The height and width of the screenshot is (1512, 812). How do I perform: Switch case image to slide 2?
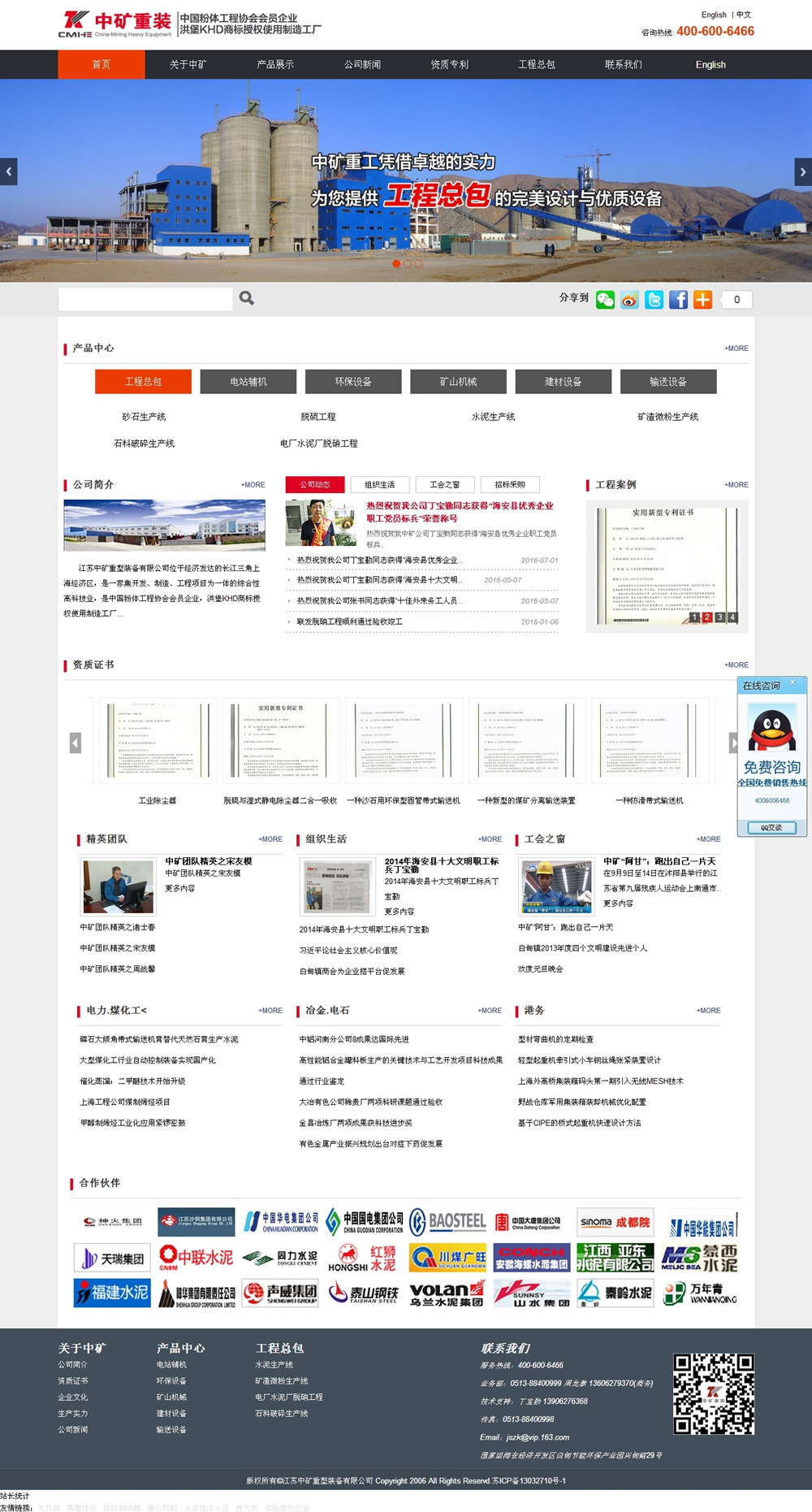coord(706,617)
